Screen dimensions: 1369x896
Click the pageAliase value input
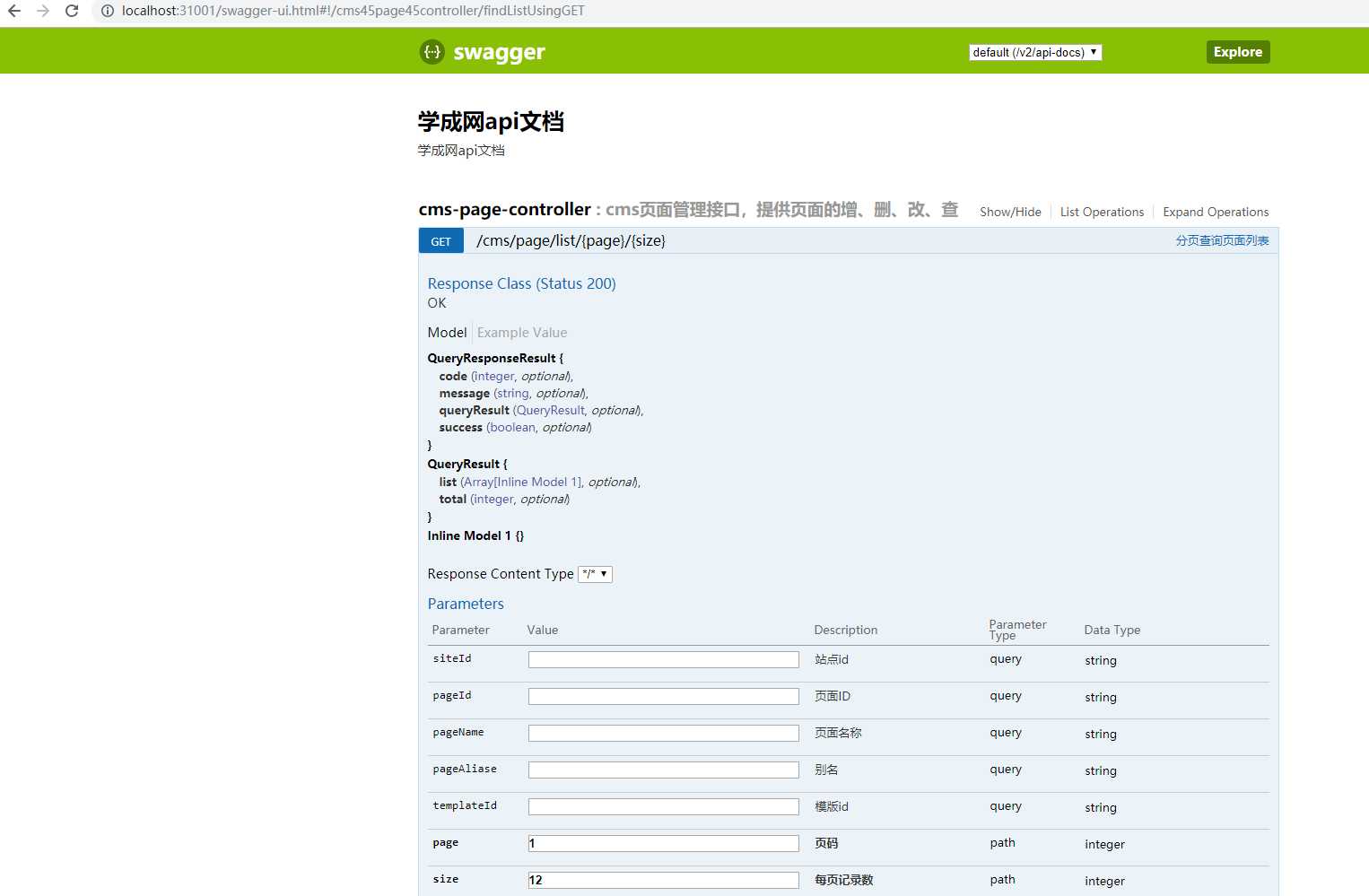tap(664, 770)
